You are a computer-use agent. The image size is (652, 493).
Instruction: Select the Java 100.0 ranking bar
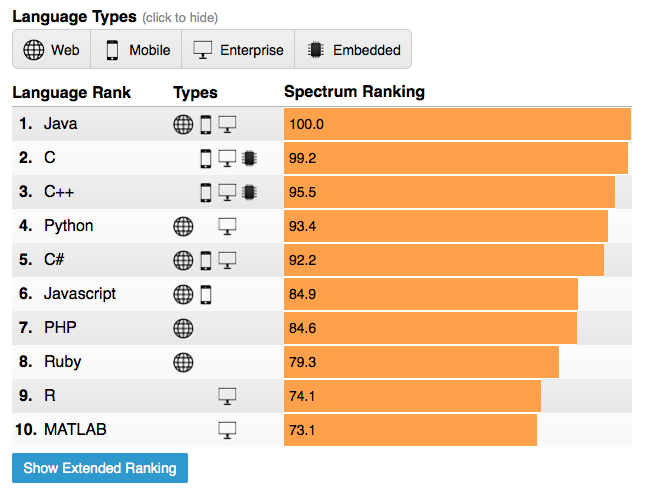(457, 124)
